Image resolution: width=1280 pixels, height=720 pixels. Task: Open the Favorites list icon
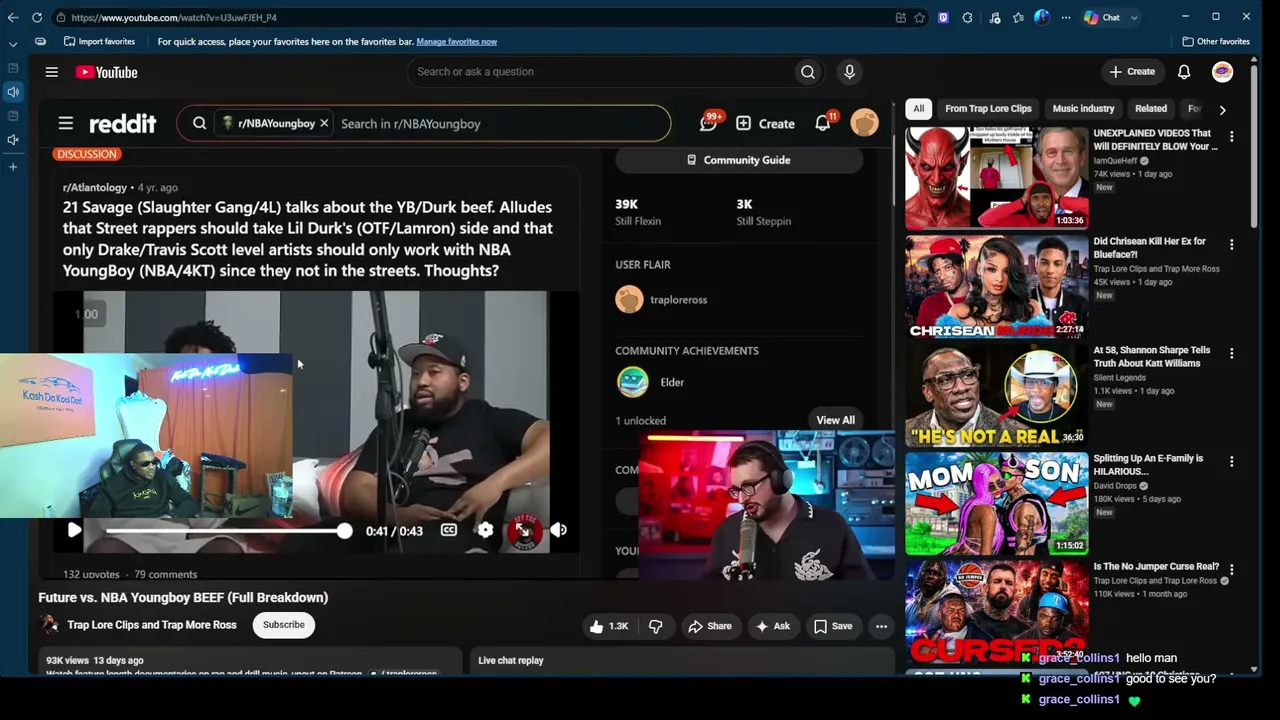point(1018,17)
